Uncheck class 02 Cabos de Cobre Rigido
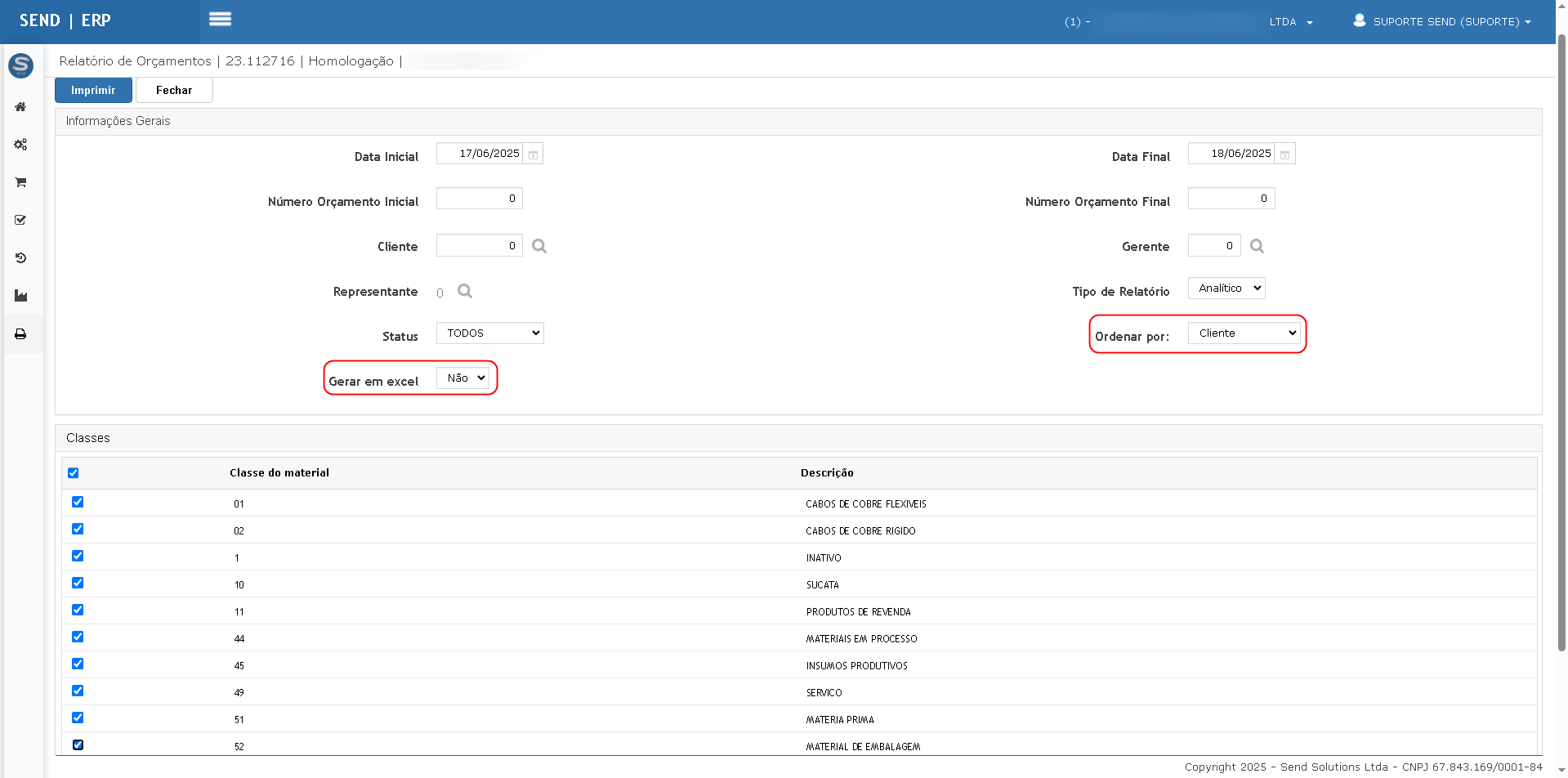This screenshot has width=1568, height=778. click(78, 529)
